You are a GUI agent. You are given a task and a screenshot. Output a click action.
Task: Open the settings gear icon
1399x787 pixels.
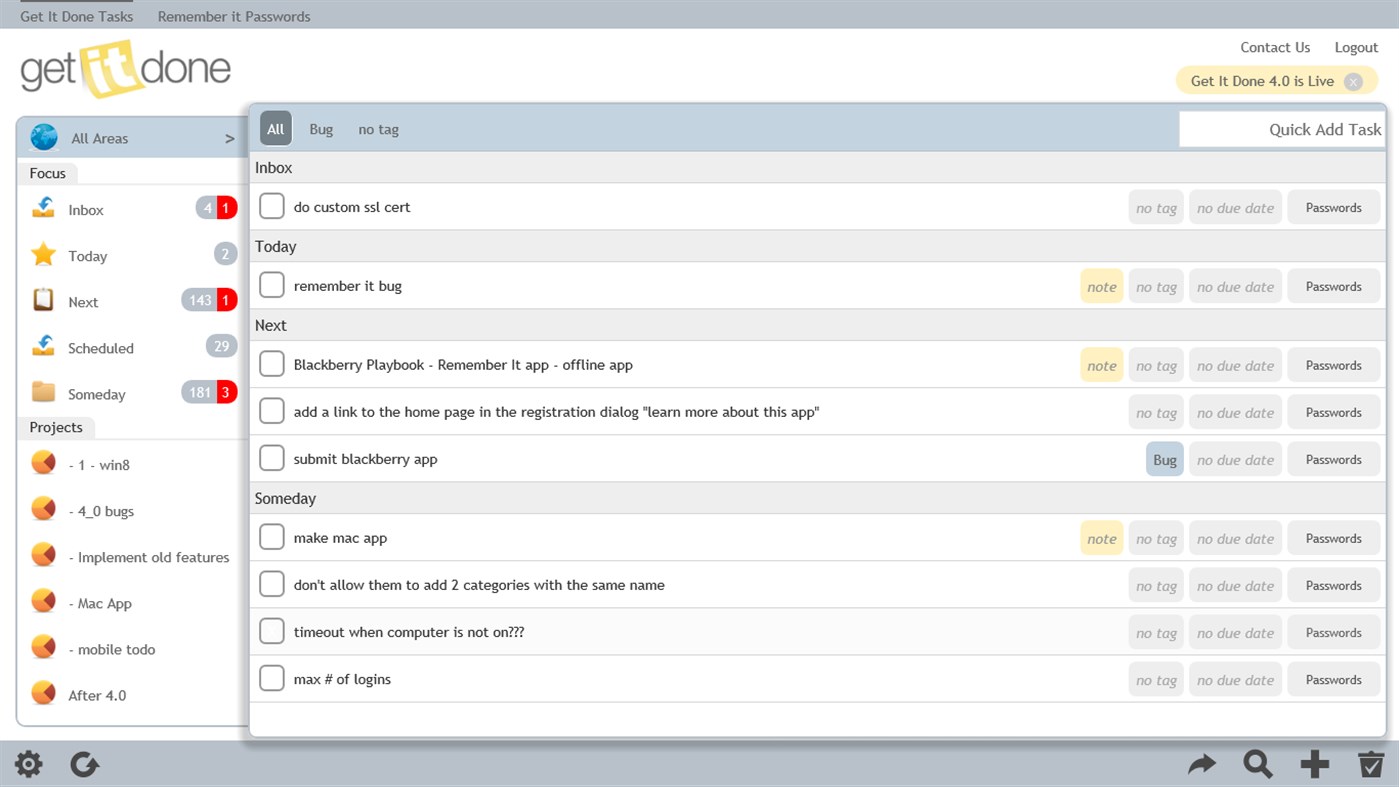click(x=28, y=764)
